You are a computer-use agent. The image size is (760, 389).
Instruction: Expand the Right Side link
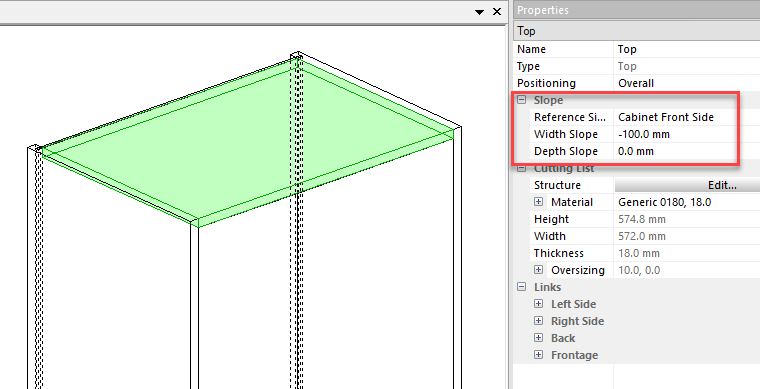(538, 321)
